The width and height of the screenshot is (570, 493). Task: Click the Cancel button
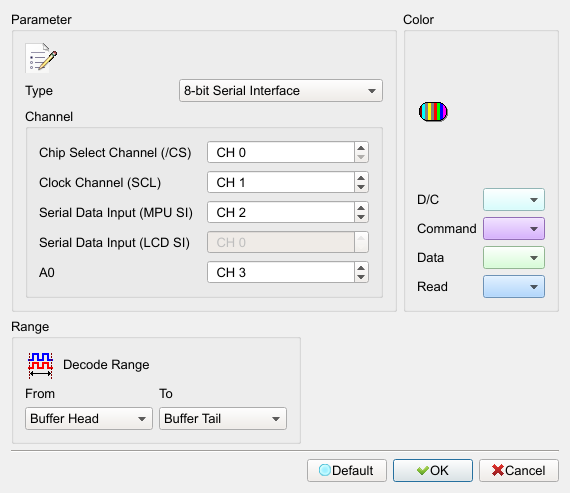coord(519,470)
